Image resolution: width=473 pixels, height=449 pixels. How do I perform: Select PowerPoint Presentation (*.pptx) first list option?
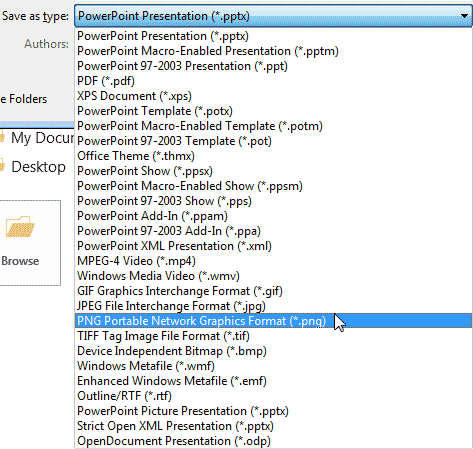point(273,36)
